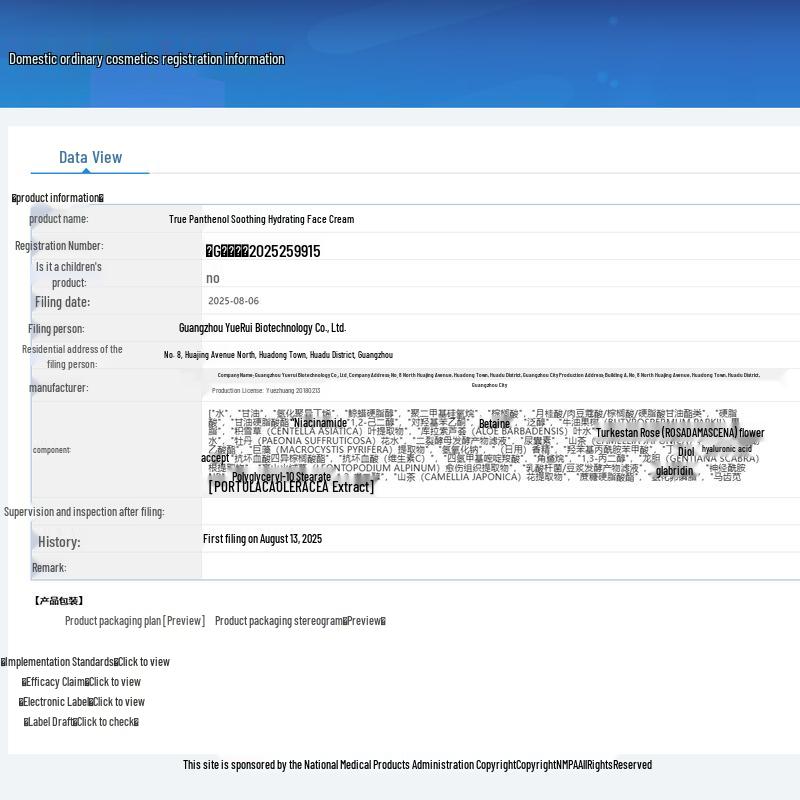Open the Data View tab

tap(90, 157)
